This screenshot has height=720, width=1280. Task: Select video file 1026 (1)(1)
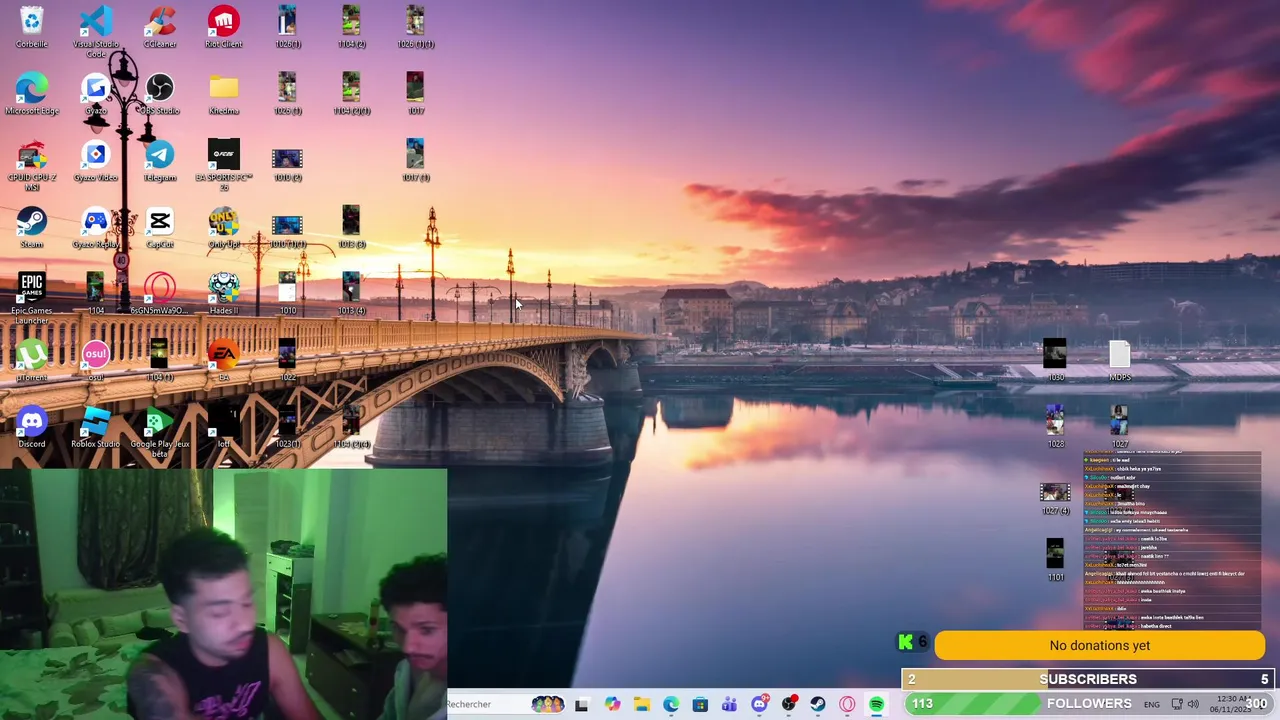coord(415,27)
